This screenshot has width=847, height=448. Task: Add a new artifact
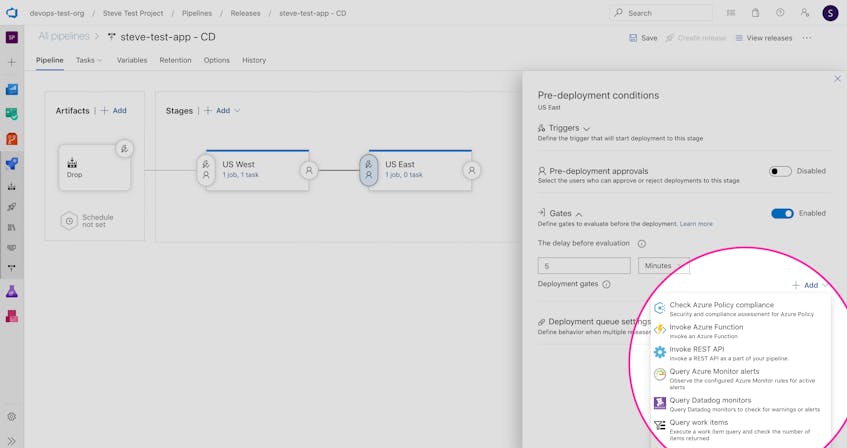pos(113,110)
